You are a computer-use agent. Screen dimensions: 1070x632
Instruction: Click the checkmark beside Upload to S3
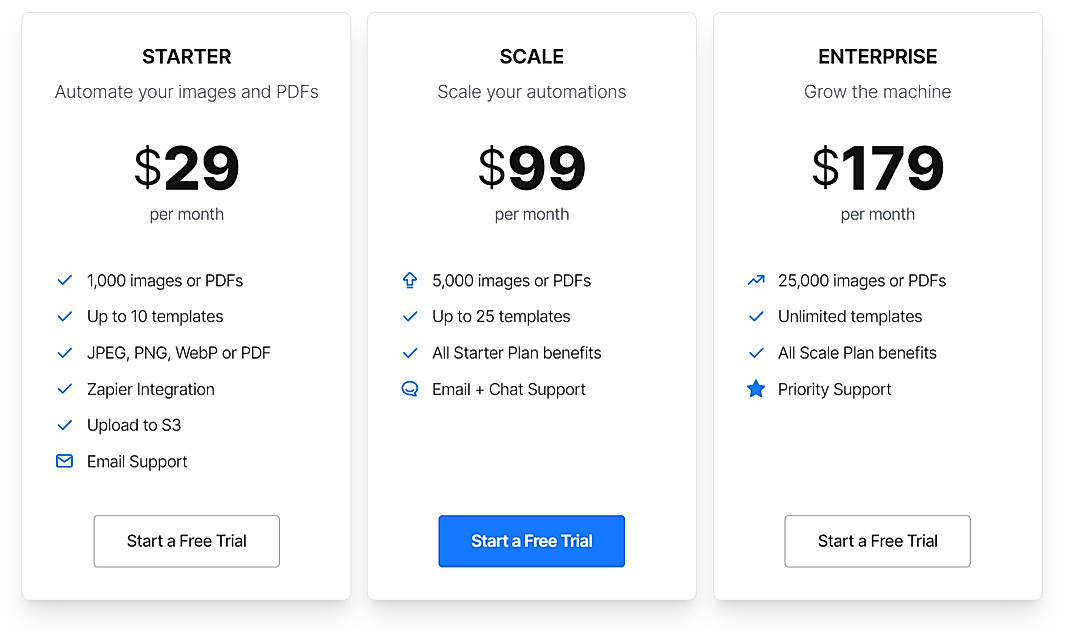click(64, 425)
